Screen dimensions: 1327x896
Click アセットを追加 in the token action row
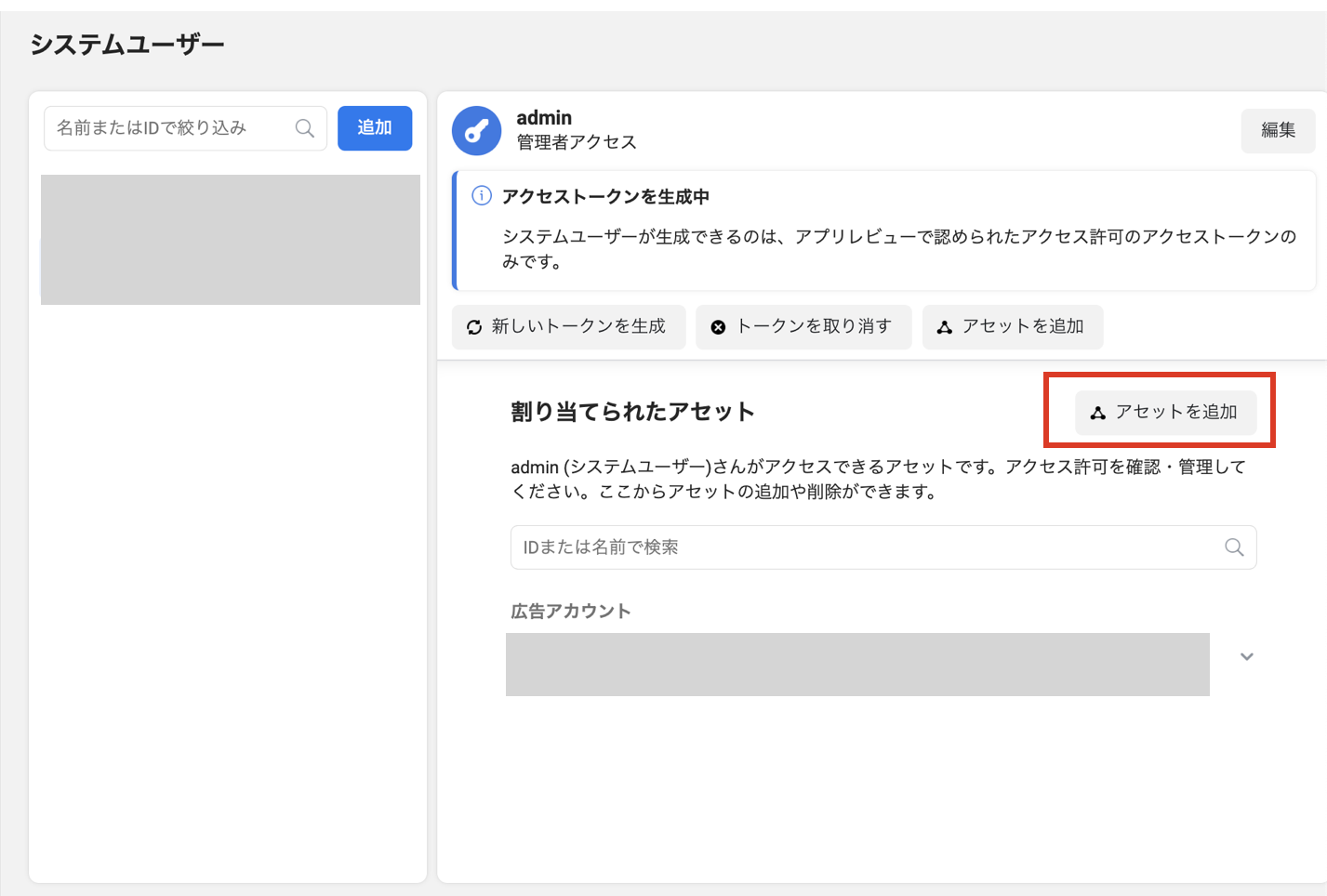click(x=1013, y=327)
